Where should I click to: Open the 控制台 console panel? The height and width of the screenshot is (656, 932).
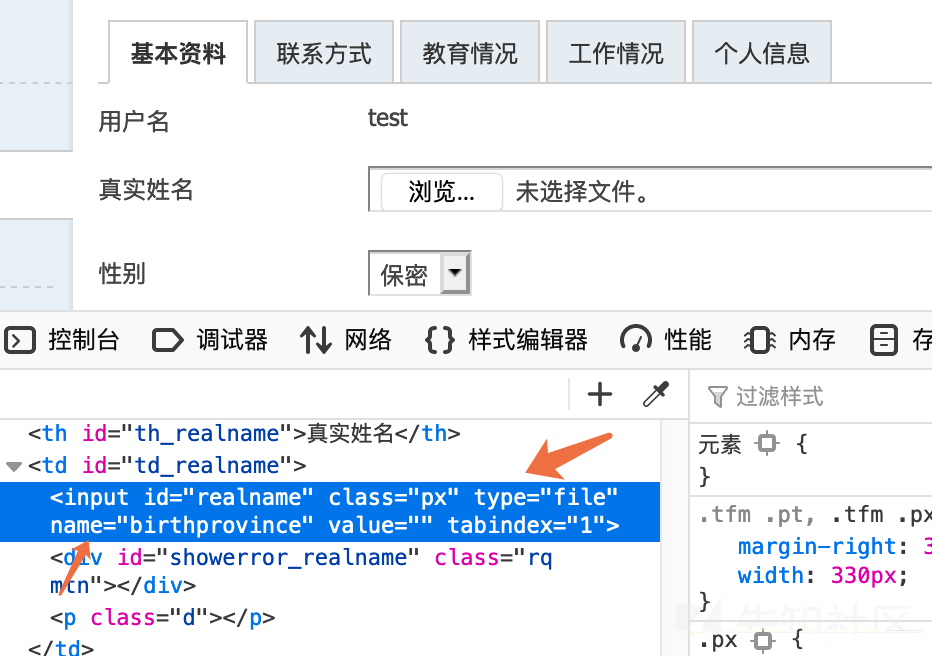click(63, 340)
